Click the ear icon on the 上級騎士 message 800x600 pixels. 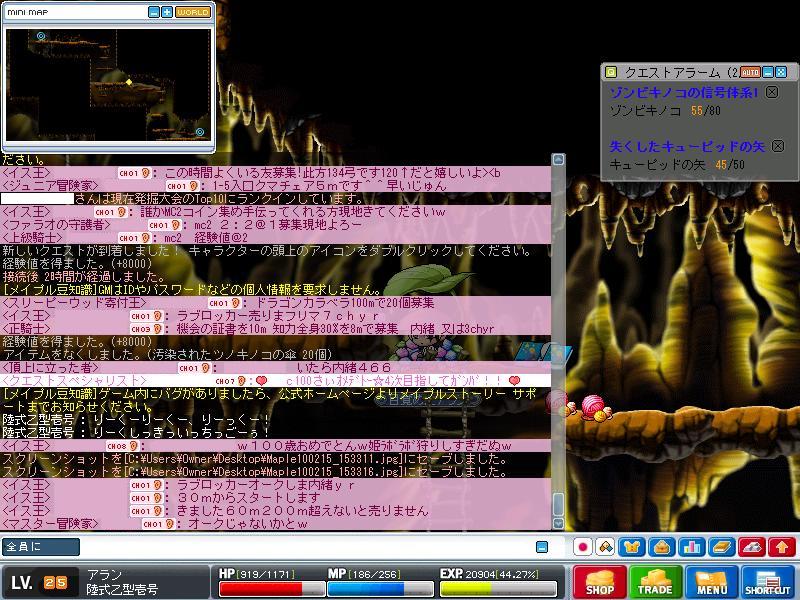(x=145, y=238)
